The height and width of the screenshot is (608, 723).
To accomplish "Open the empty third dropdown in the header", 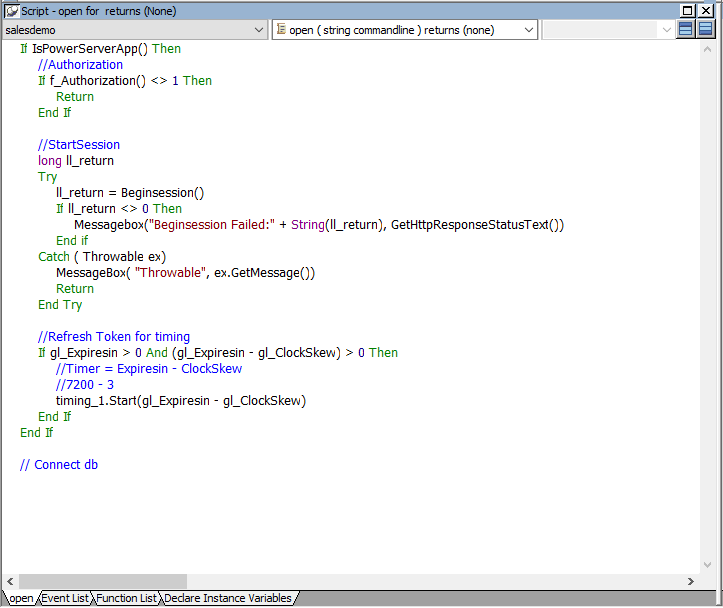I will (666, 30).
